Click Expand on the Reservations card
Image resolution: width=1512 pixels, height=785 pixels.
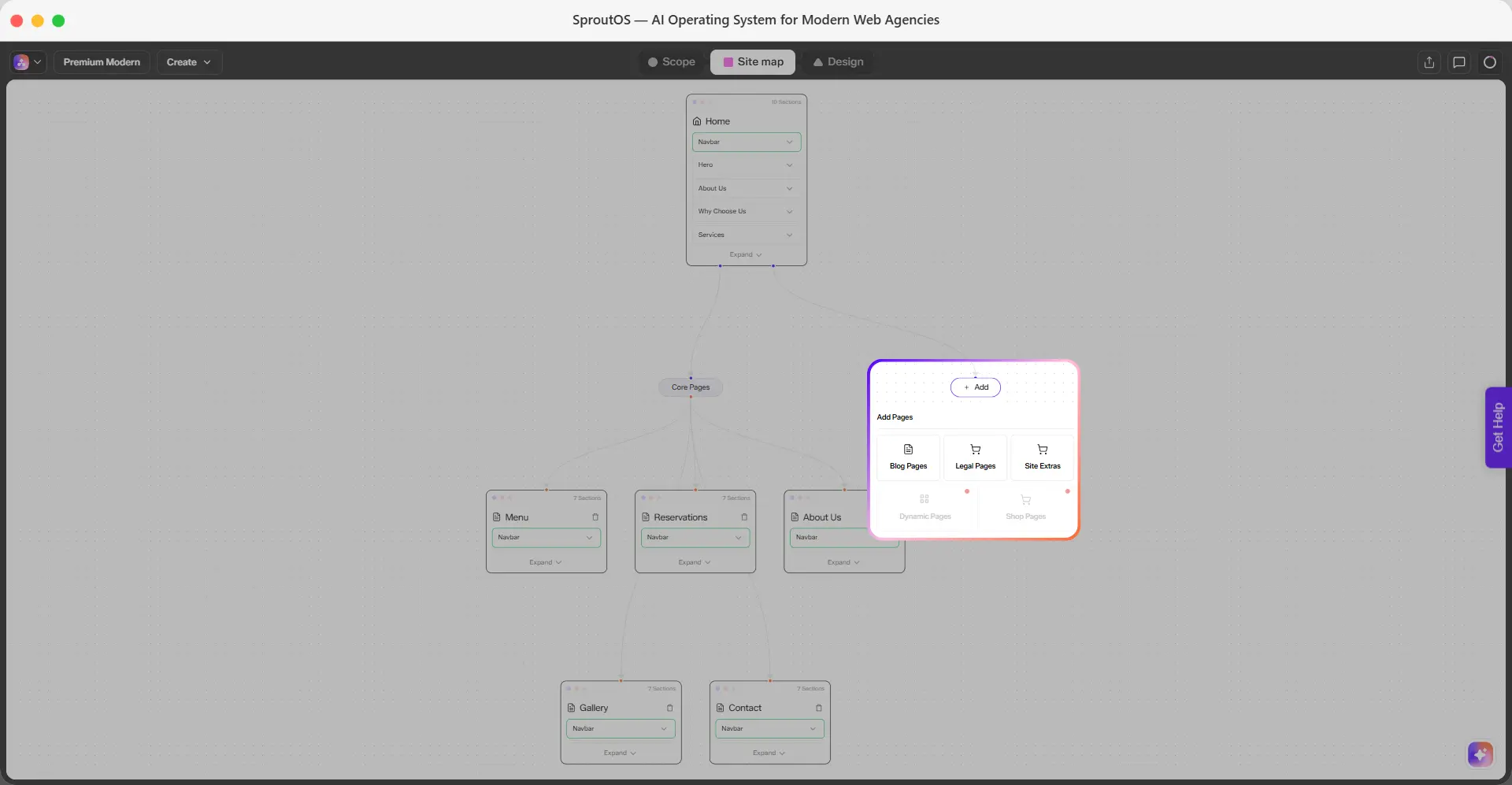[x=695, y=562]
